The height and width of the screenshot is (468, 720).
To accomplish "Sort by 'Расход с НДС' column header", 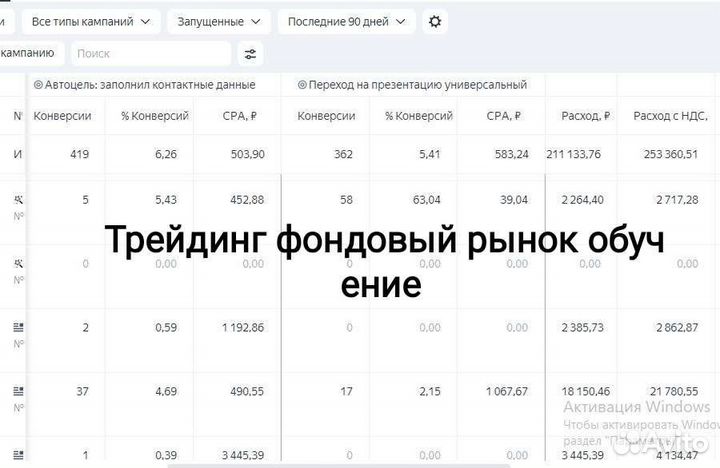I will click(x=670, y=116).
